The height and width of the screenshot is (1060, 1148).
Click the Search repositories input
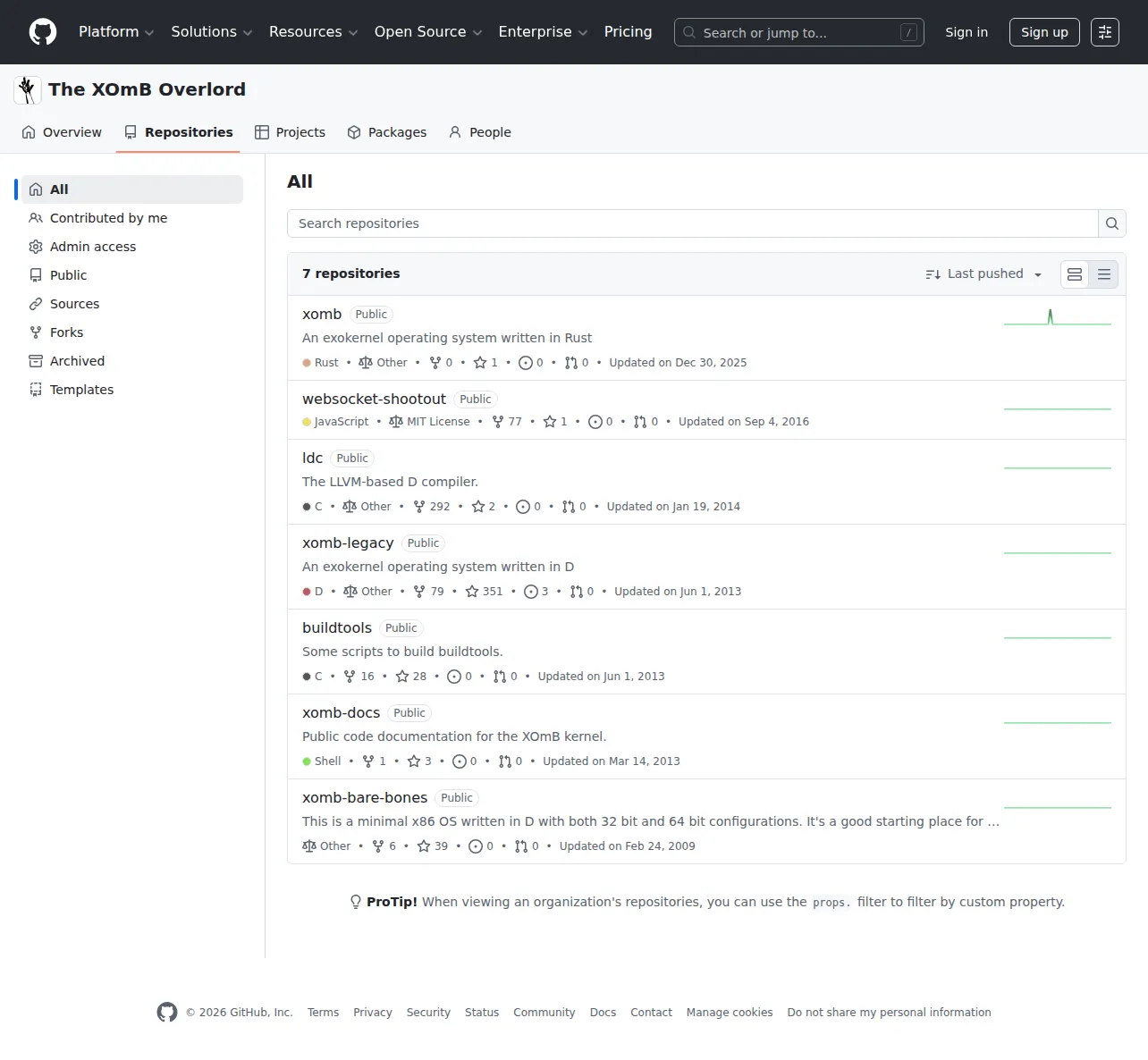(x=693, y=223)
